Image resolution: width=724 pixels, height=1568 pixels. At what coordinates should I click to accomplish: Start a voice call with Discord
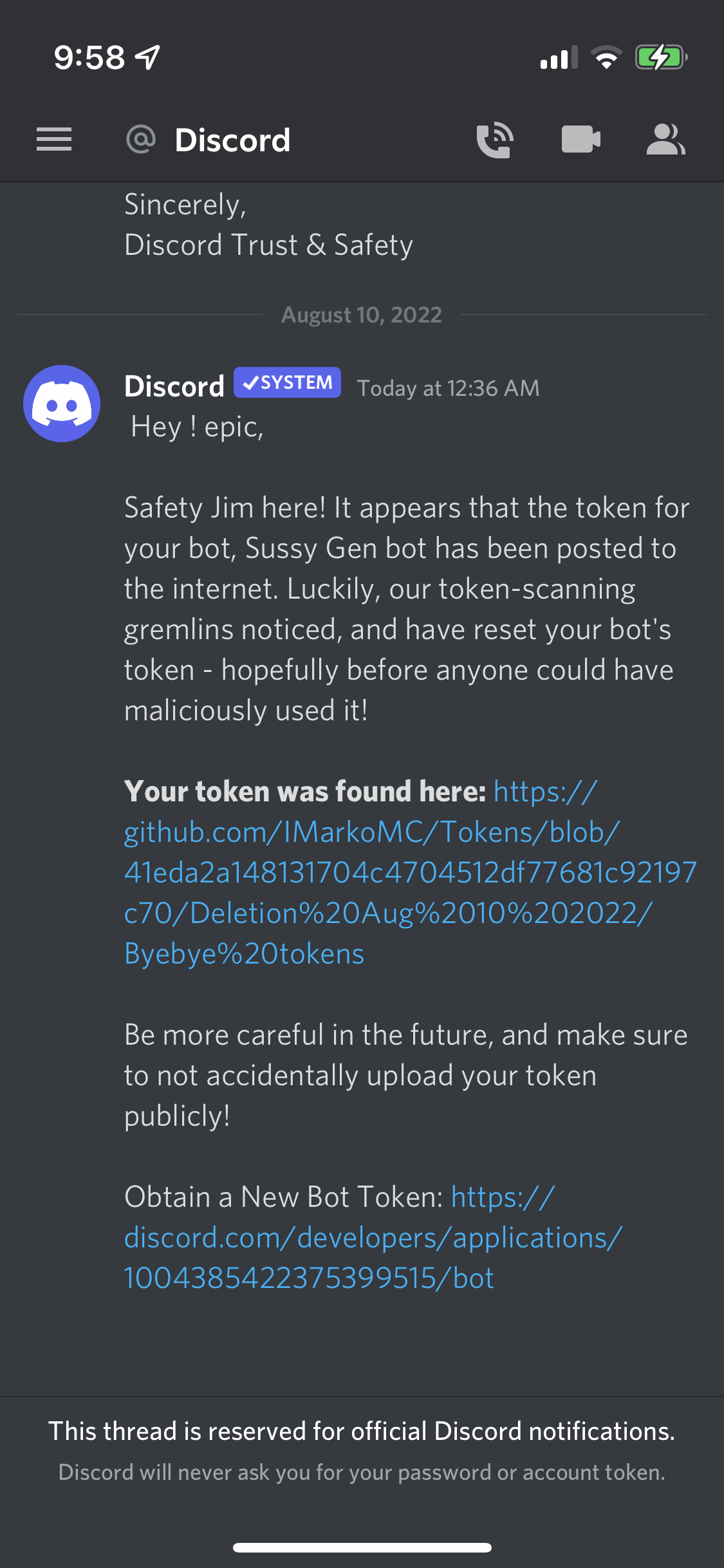[x=495, y=139]
